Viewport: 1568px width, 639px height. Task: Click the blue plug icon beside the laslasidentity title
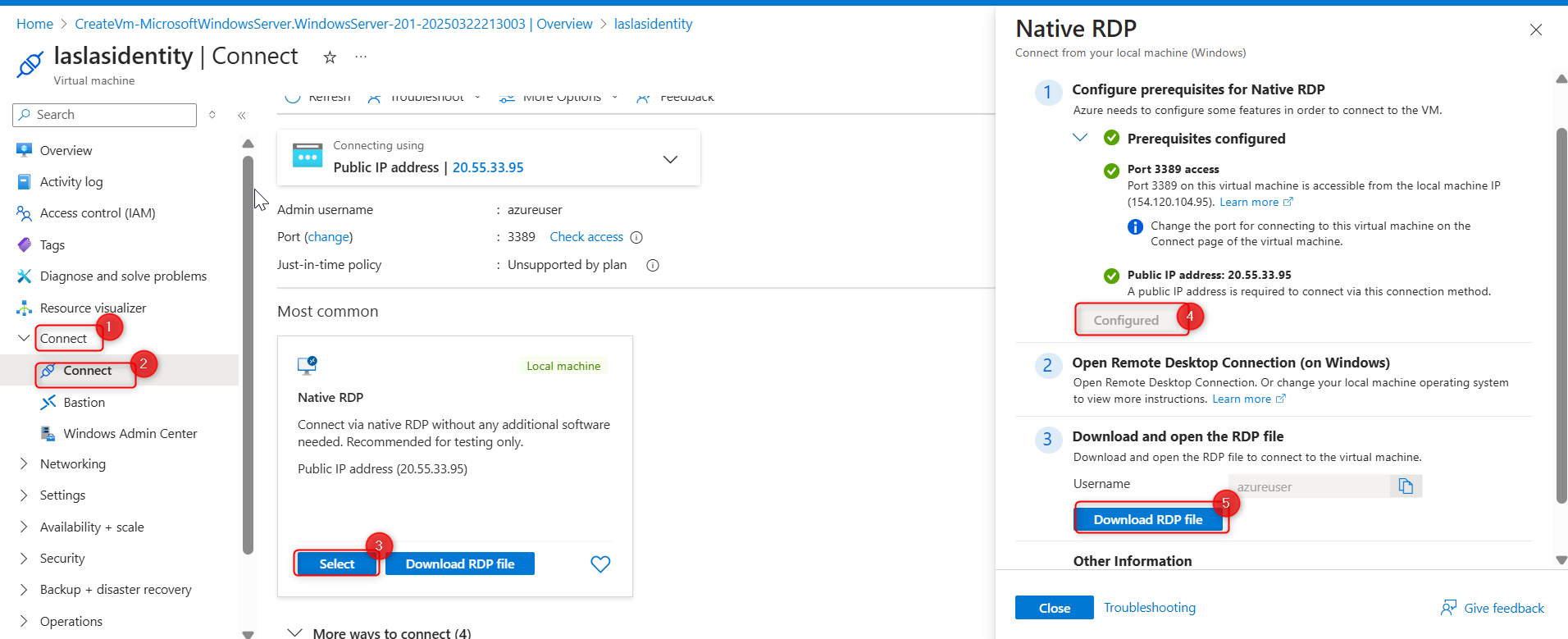[30, 64]
